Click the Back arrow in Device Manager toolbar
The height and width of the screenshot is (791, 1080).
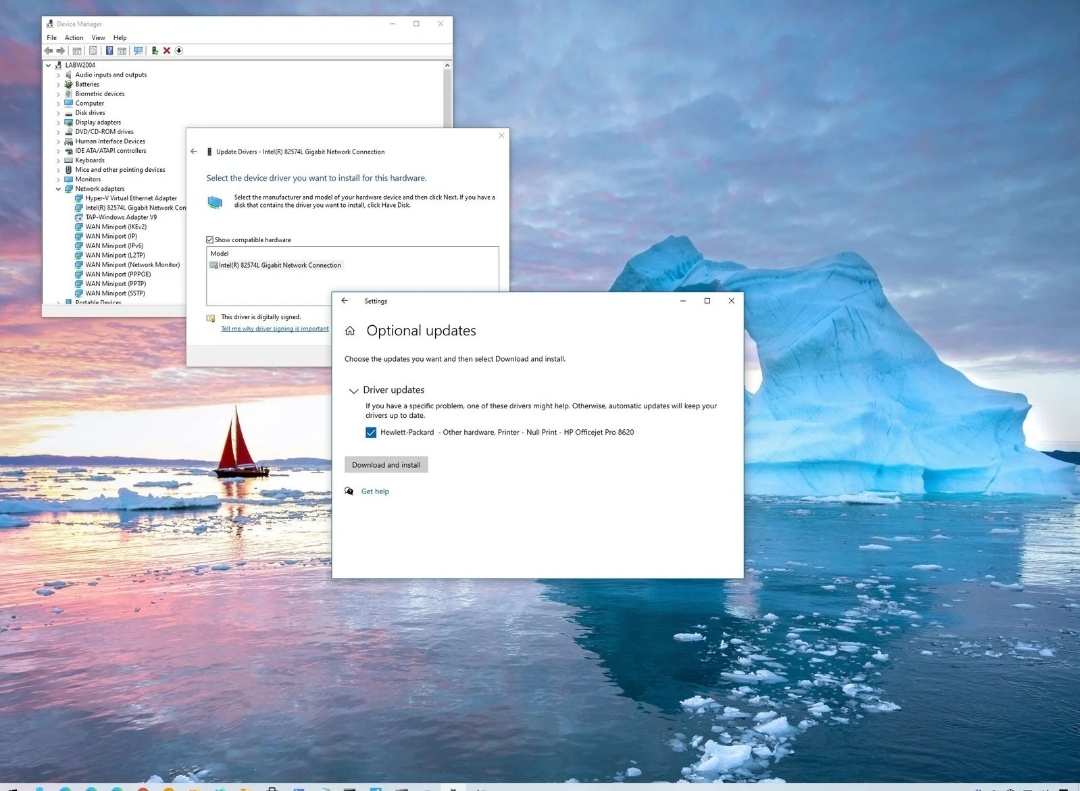(48, 51)
